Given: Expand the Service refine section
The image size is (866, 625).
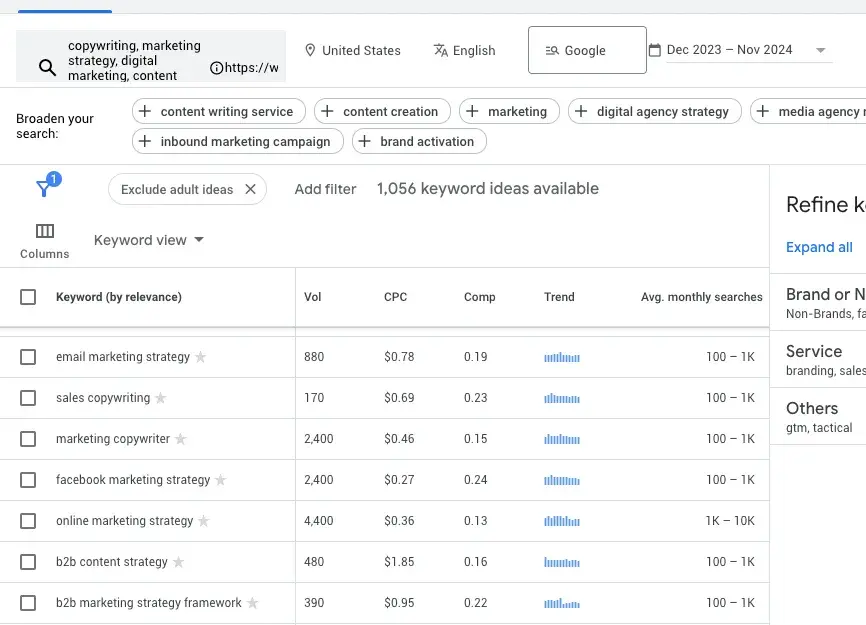Looking at the screenshot, I should pyautogui.click(x=818, y=359).
